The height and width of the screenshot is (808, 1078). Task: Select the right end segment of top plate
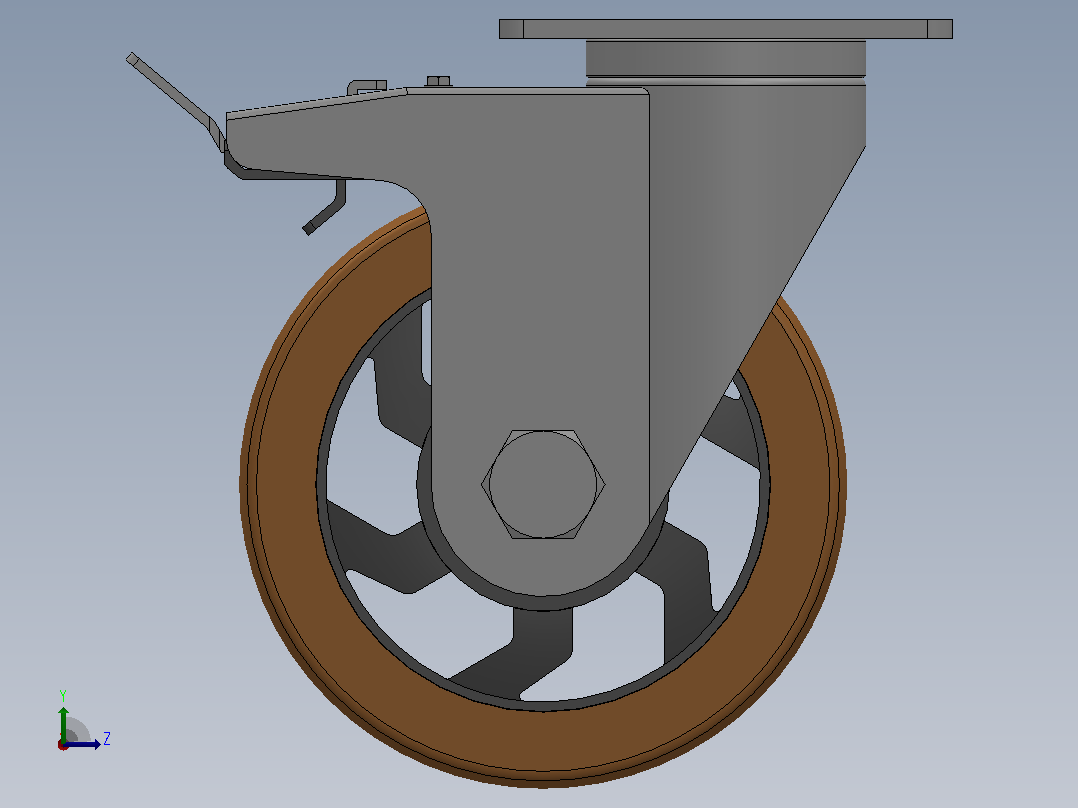click(x=940, y=29)
